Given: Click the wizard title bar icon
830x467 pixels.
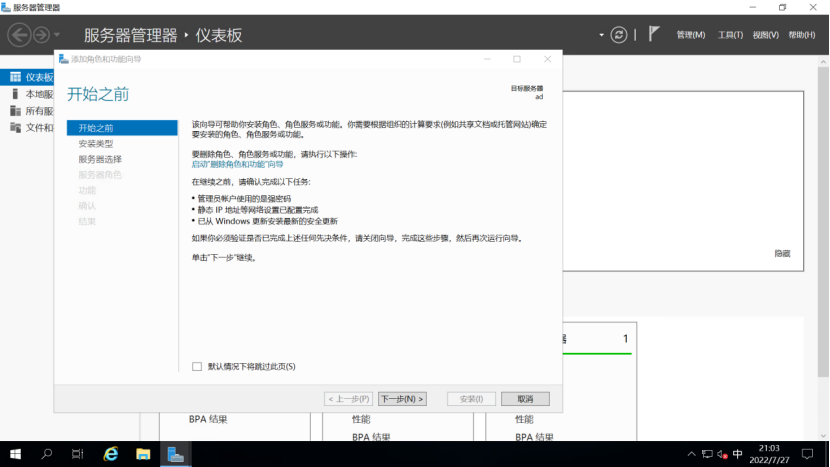Looking at the screenshot, I should (64, 59).
